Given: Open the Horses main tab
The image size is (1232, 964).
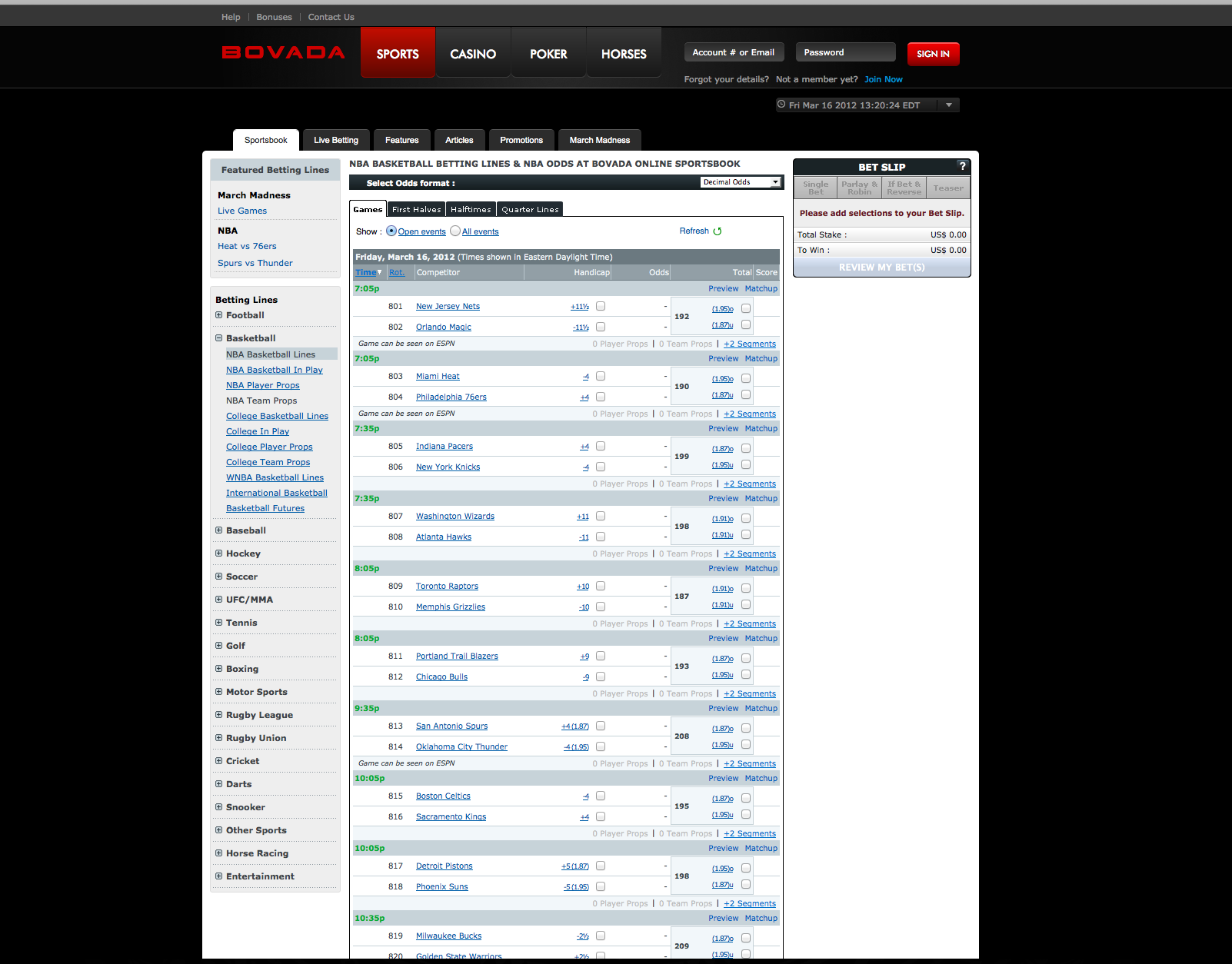Looking at the screenshot, I should click(x=624, y=52).
